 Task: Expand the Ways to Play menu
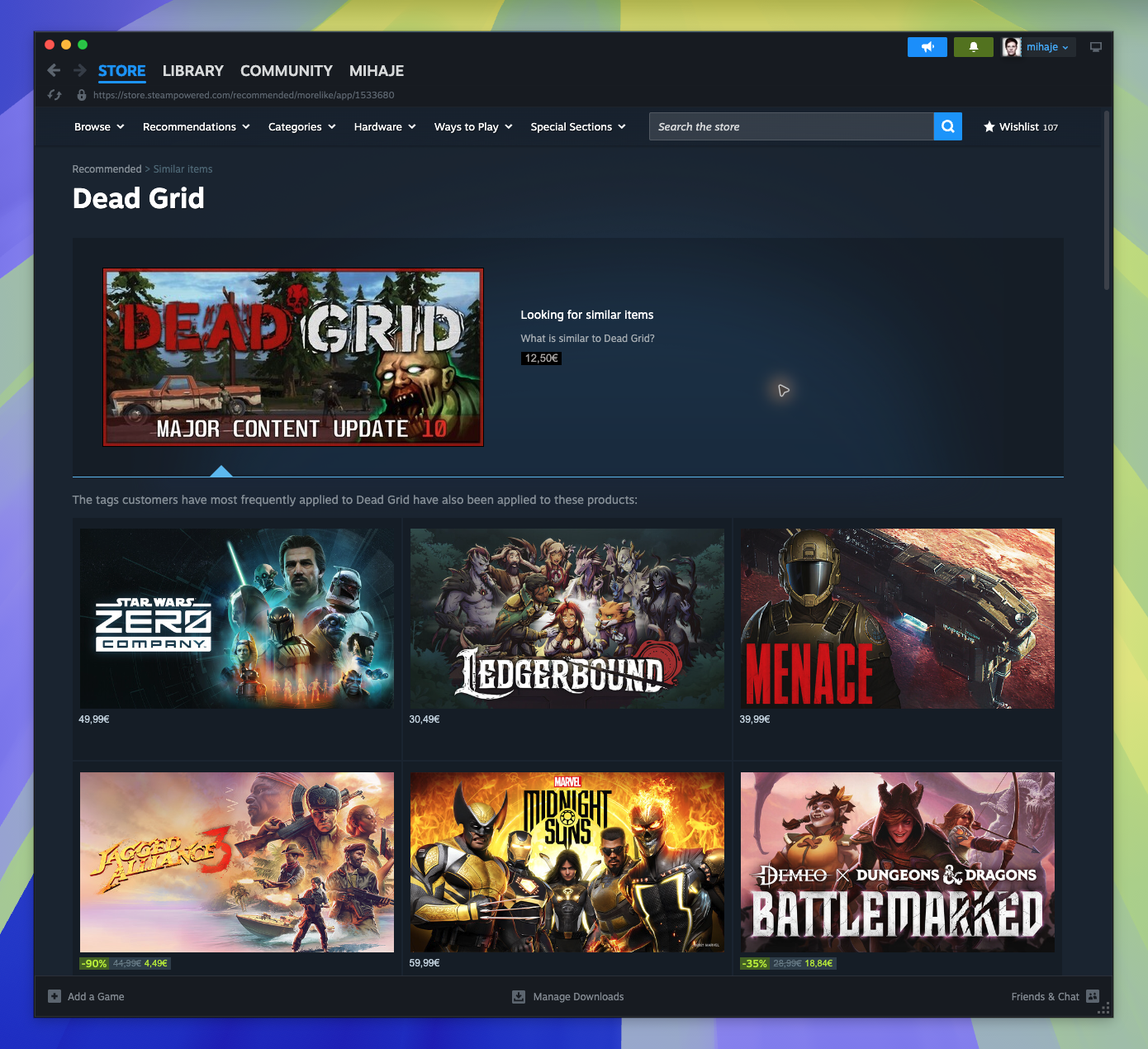(x=474, y=126)
